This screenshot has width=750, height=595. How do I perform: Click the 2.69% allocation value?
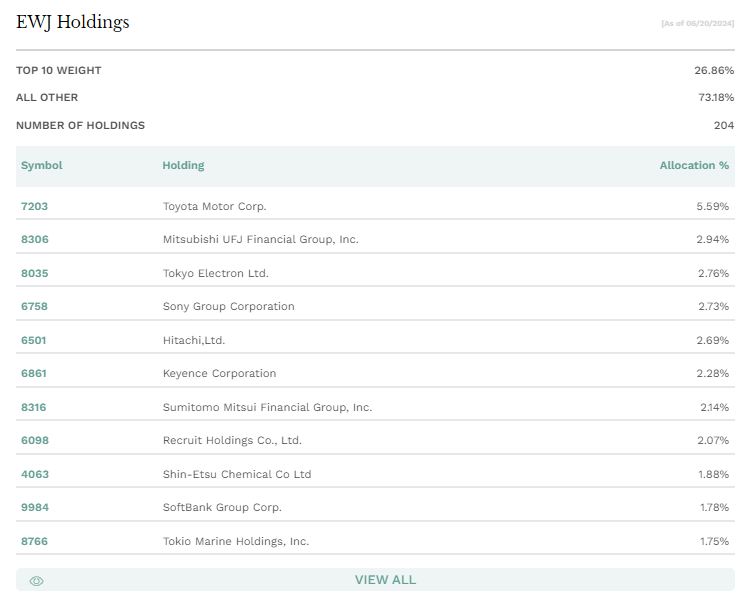[x=712, y=340]
